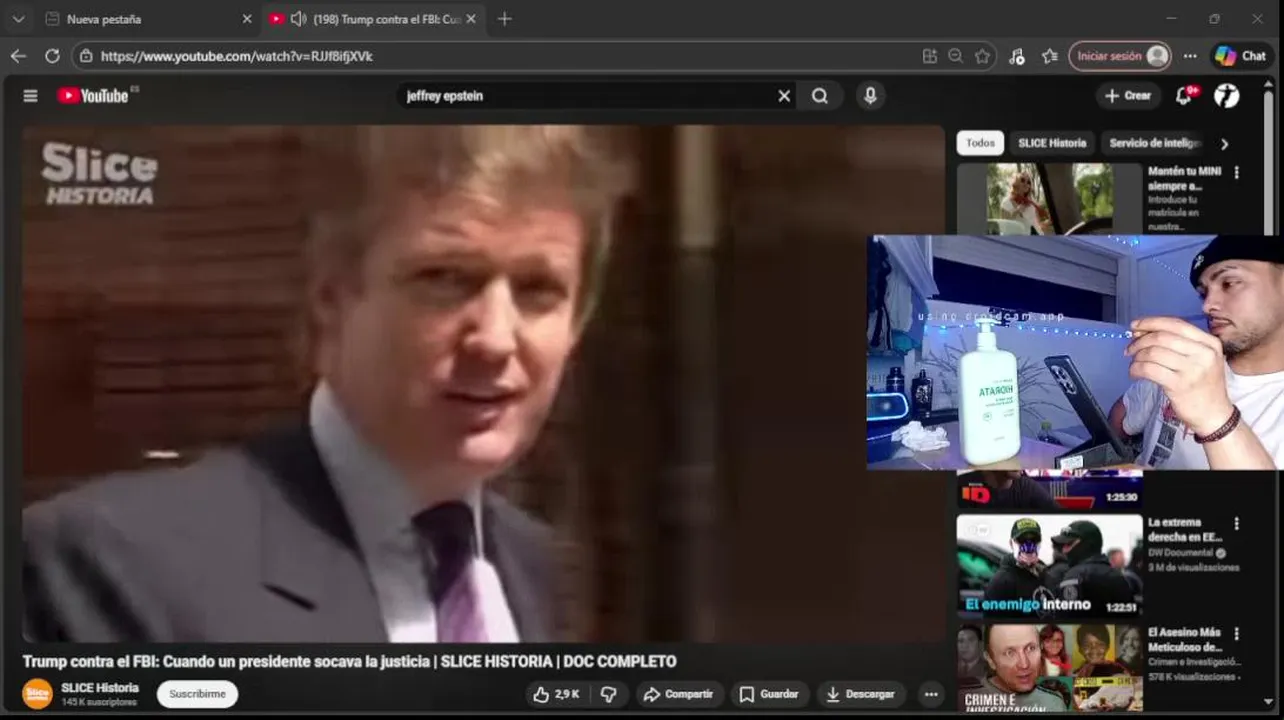Open the YouTube notifications bell
This screenshot has height=720, width=1284.
point(1184,96)
